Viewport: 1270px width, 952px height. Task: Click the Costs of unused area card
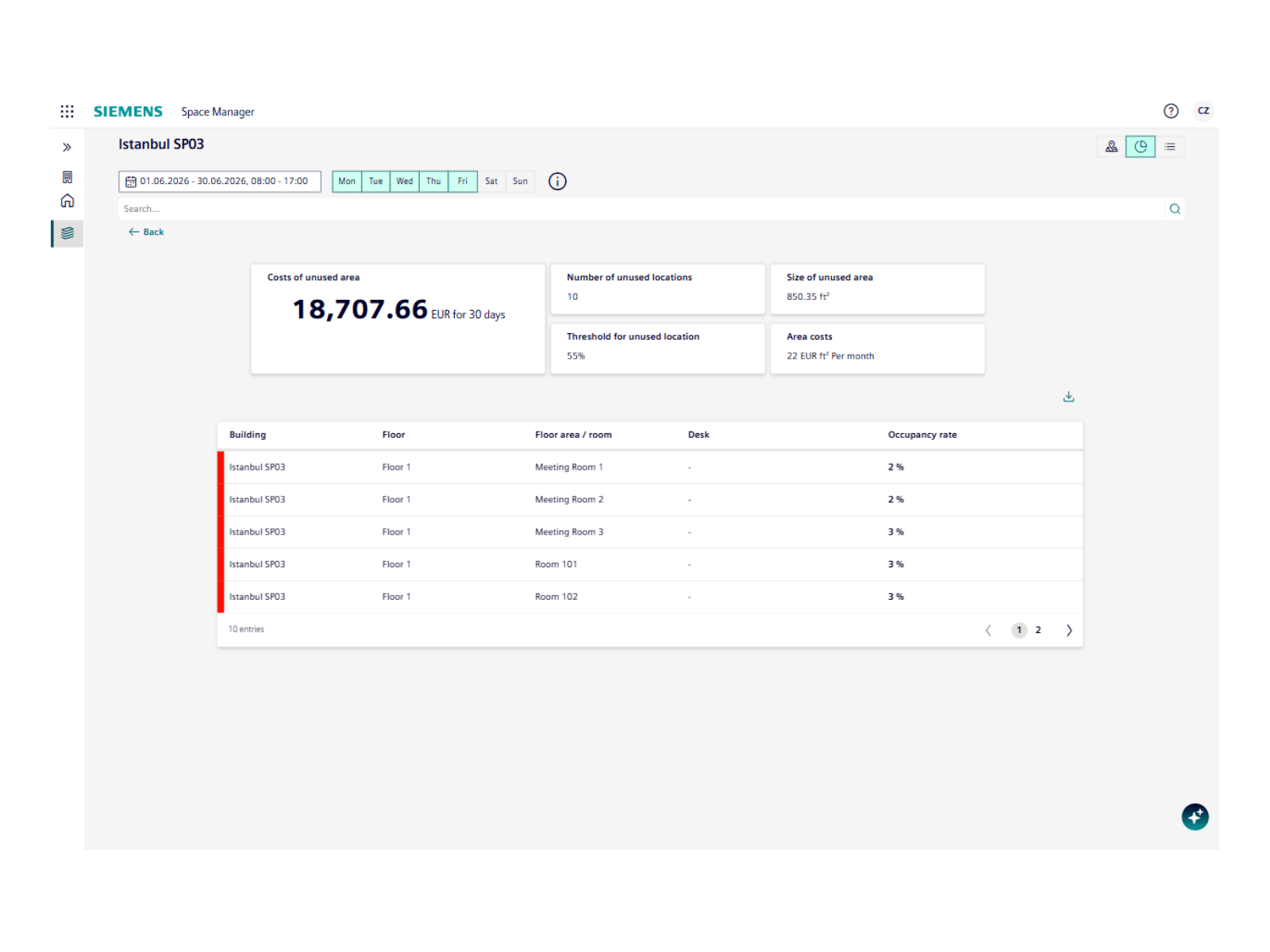[x=398, y=319]
